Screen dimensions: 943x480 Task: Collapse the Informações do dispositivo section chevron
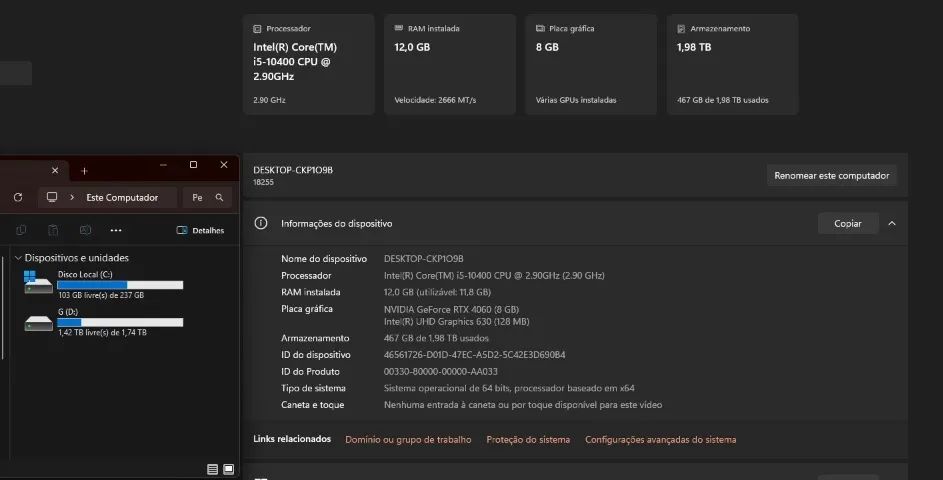point(892,223)
